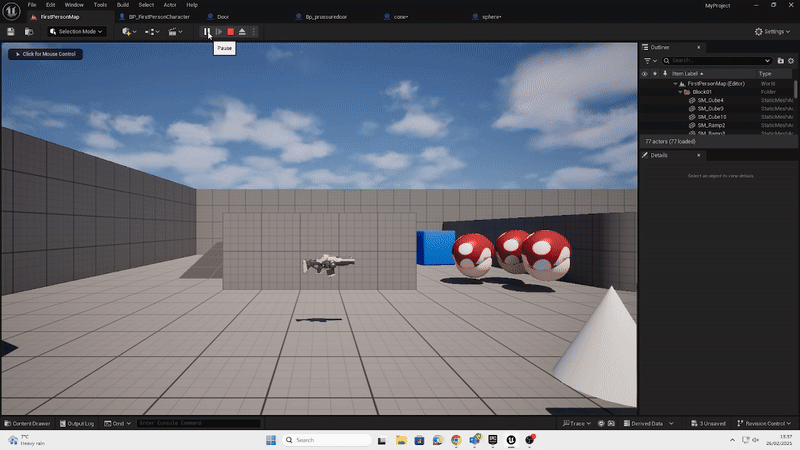Open File Explorer from the taskbar
This screenshot has height=450, width=800.
click(x=401, y=440)
